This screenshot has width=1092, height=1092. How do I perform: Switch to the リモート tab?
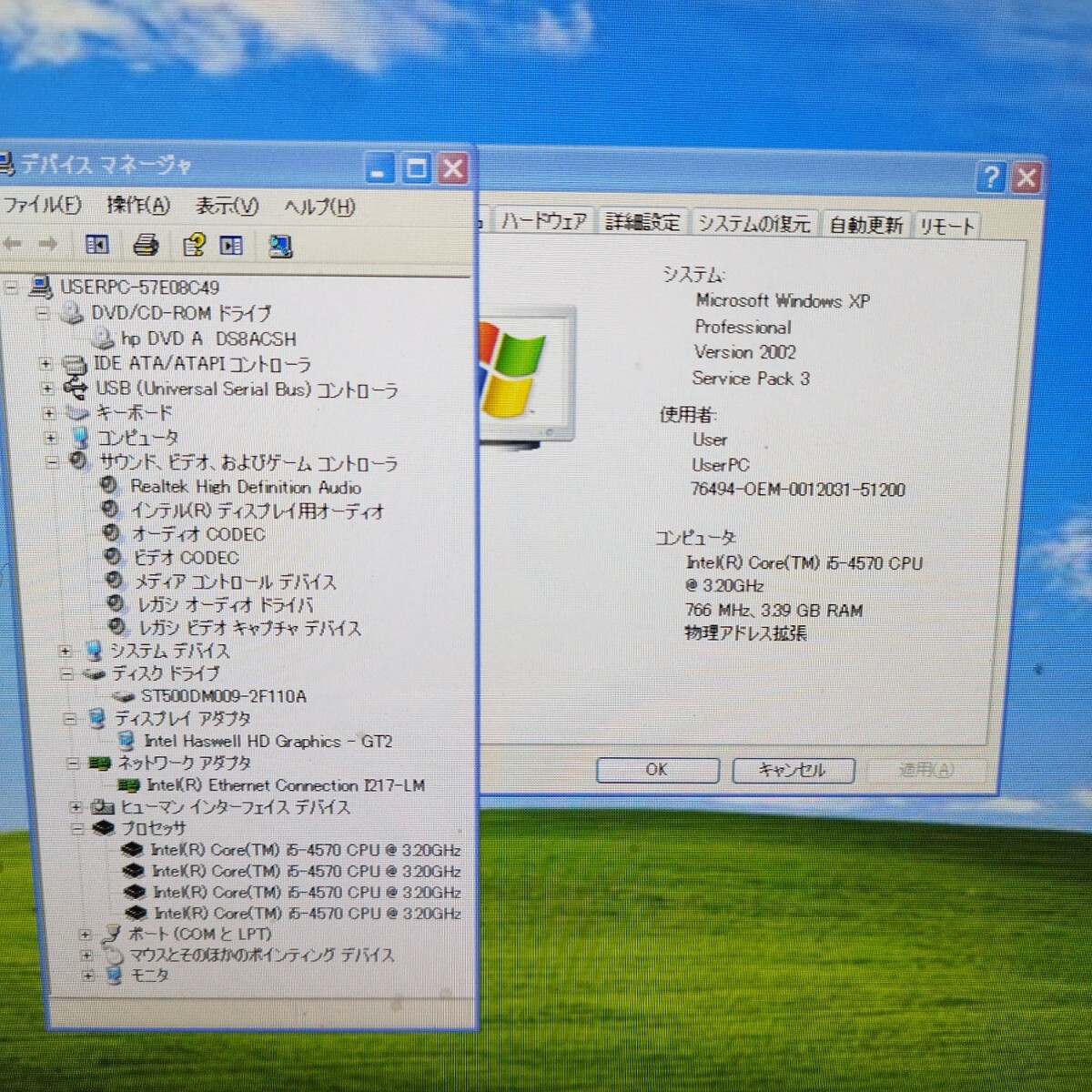point(945,226)
